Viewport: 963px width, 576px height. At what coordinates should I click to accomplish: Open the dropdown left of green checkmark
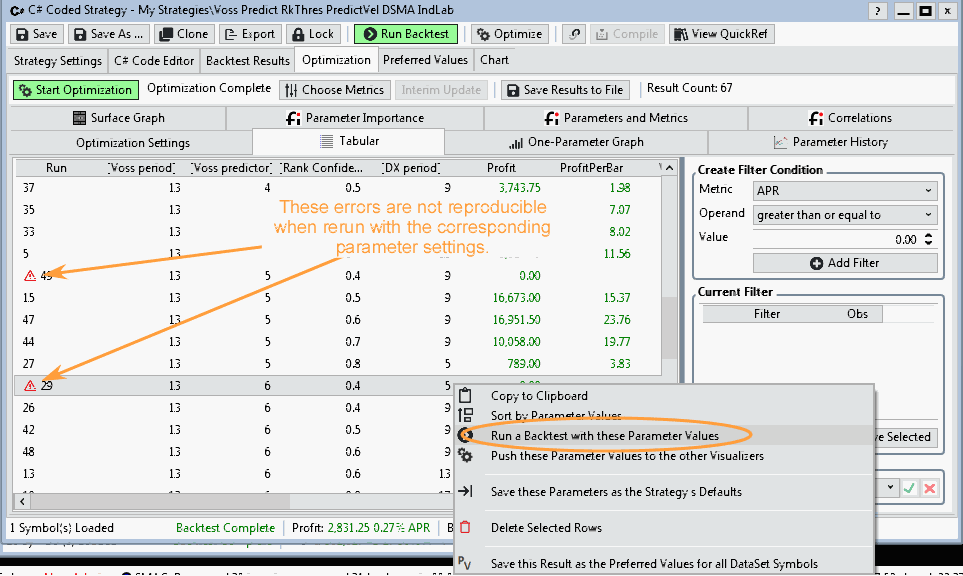pos(885,488)
